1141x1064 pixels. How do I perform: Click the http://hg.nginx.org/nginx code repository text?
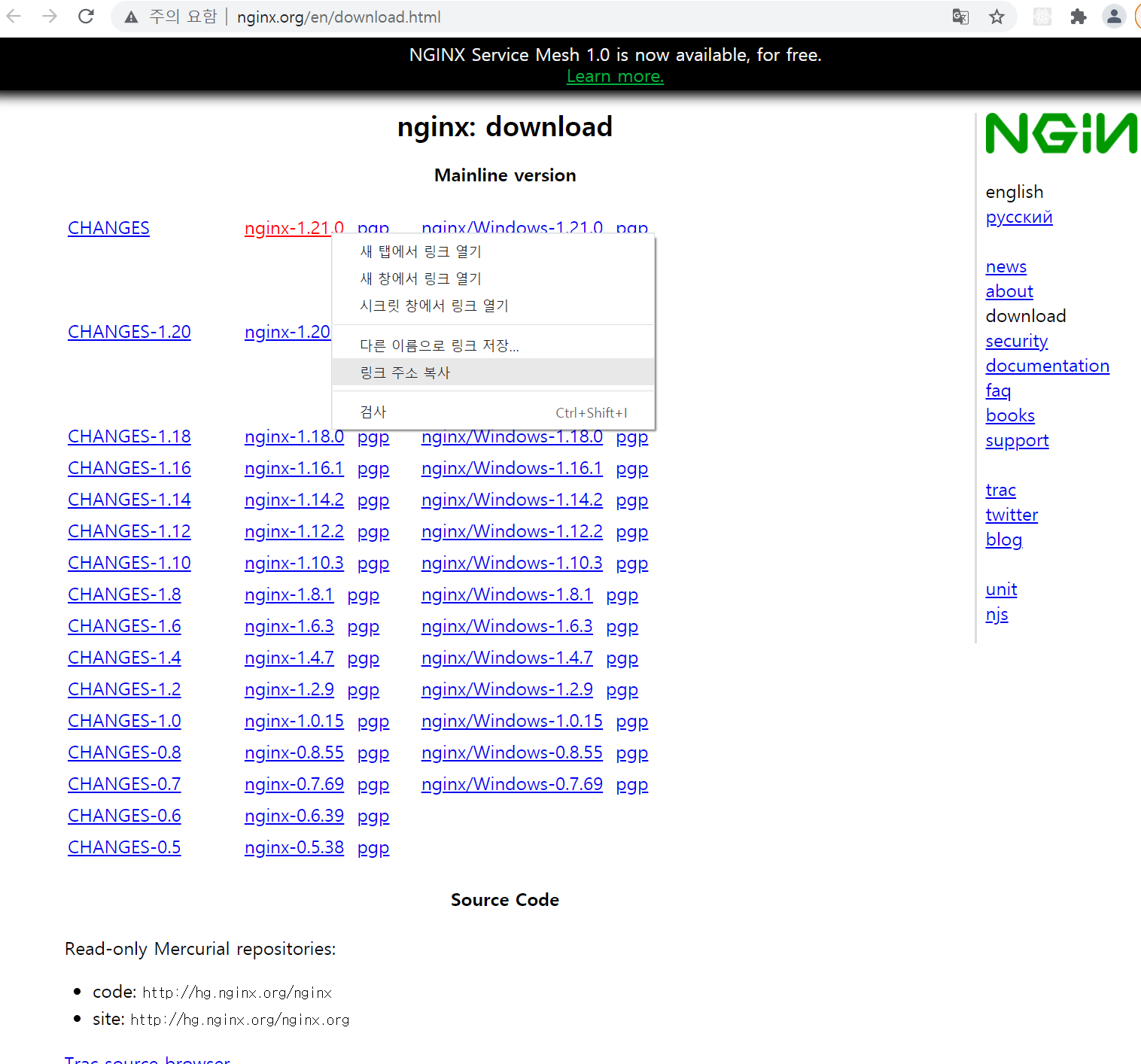[x=237, y=993]
